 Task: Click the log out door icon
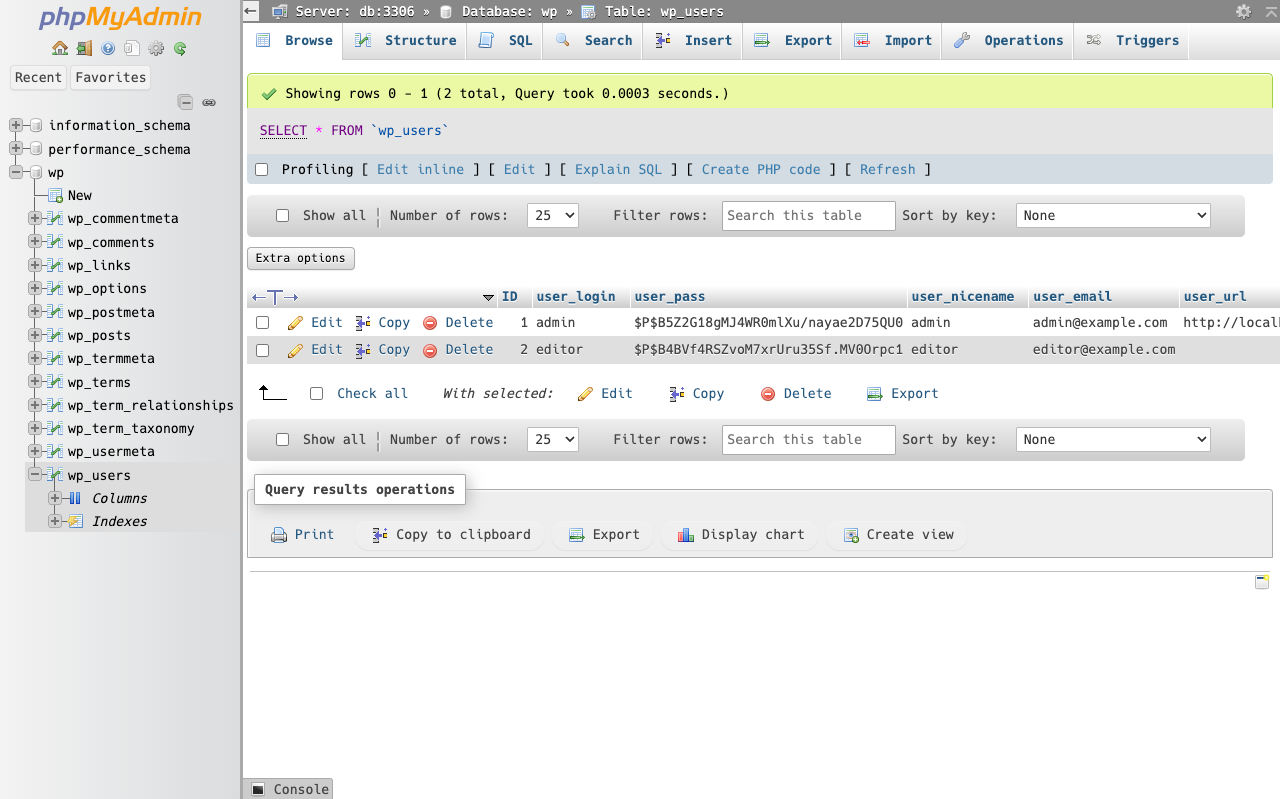point(84,48)
